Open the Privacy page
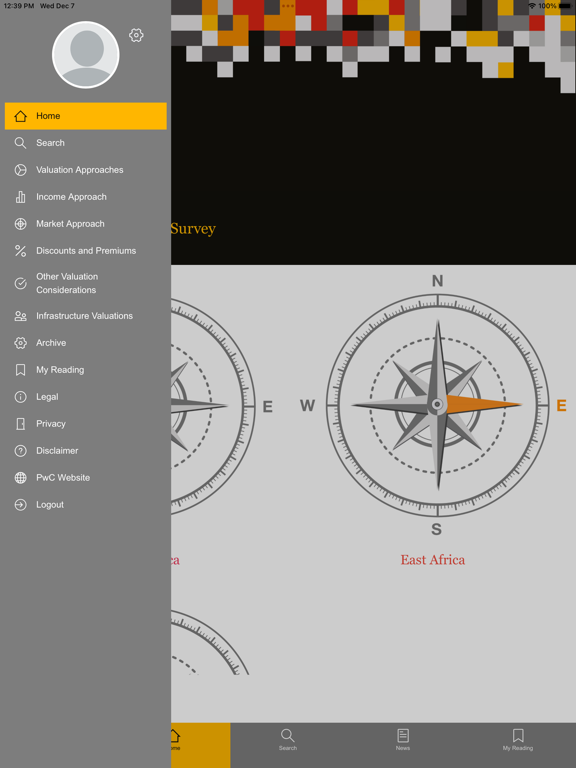 click(86, 424)
